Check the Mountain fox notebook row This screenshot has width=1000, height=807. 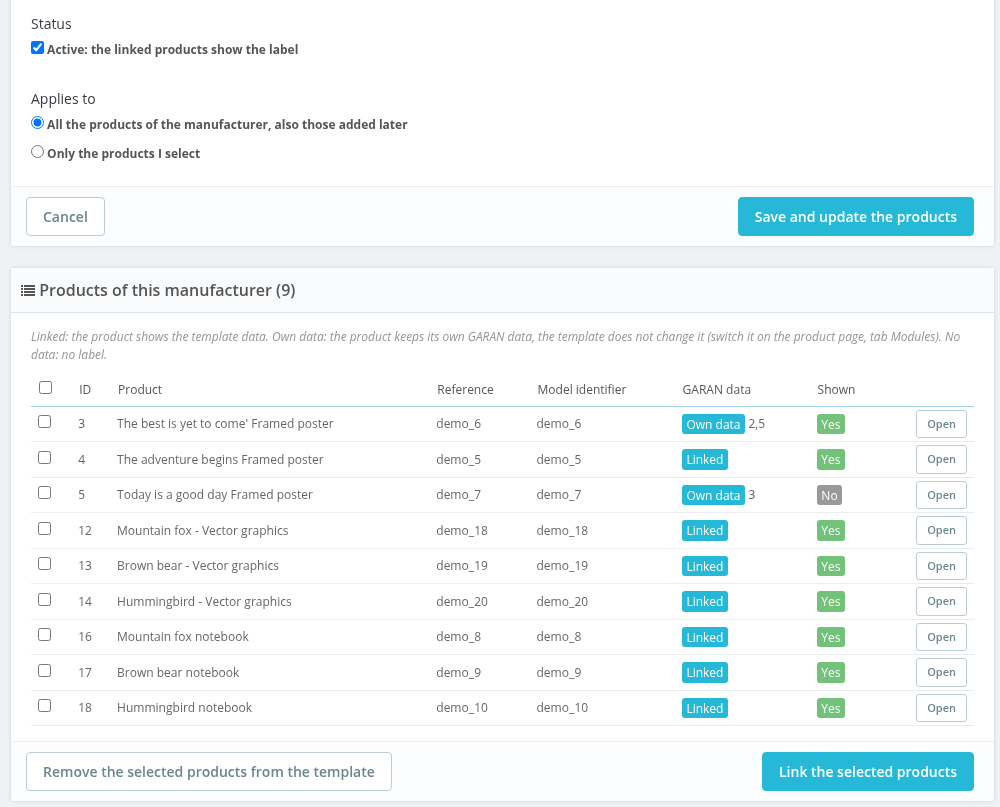click(45, 634)
